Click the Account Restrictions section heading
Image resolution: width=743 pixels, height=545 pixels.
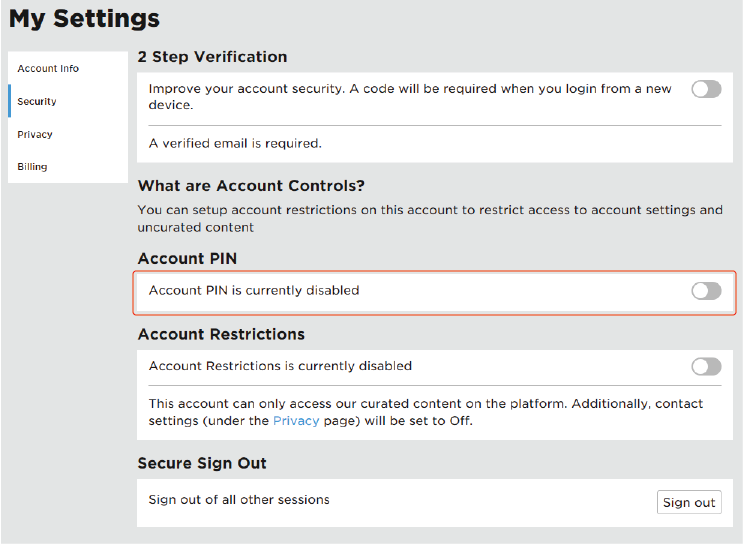click(221, 334)
